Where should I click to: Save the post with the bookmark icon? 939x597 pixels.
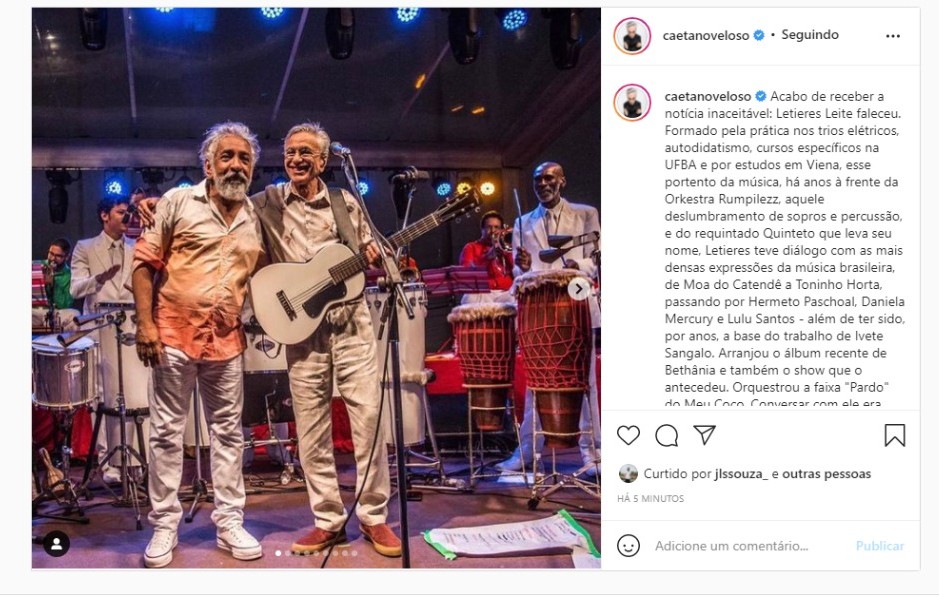pos(895,435)
